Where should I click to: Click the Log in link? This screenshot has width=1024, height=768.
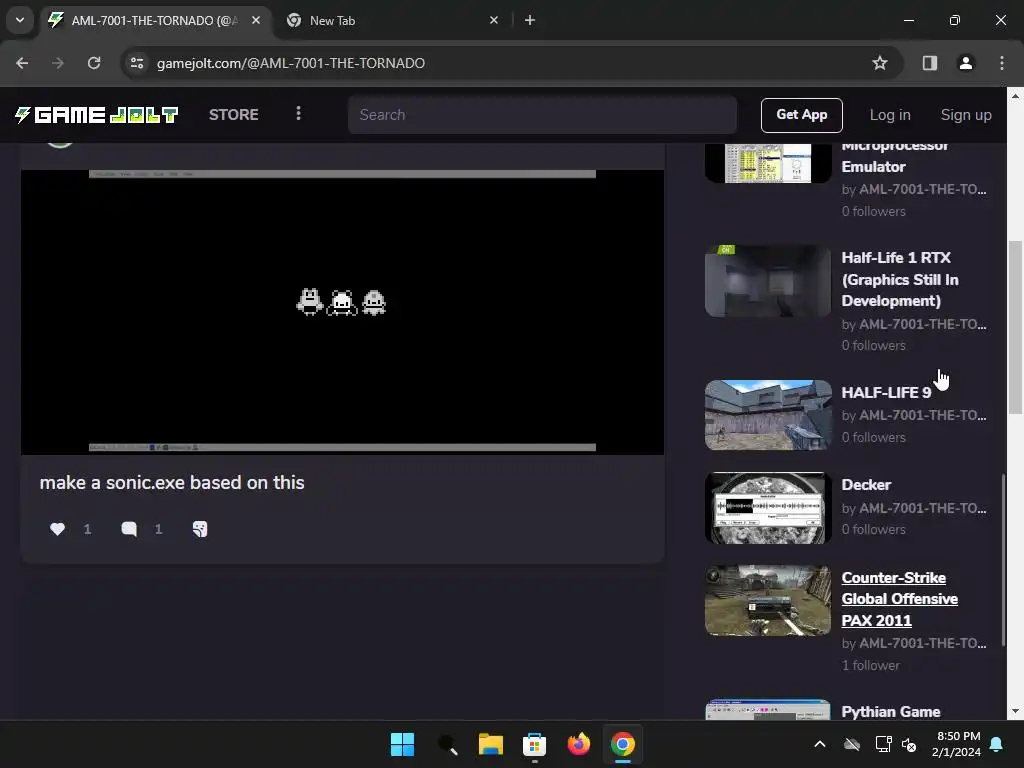889,115
